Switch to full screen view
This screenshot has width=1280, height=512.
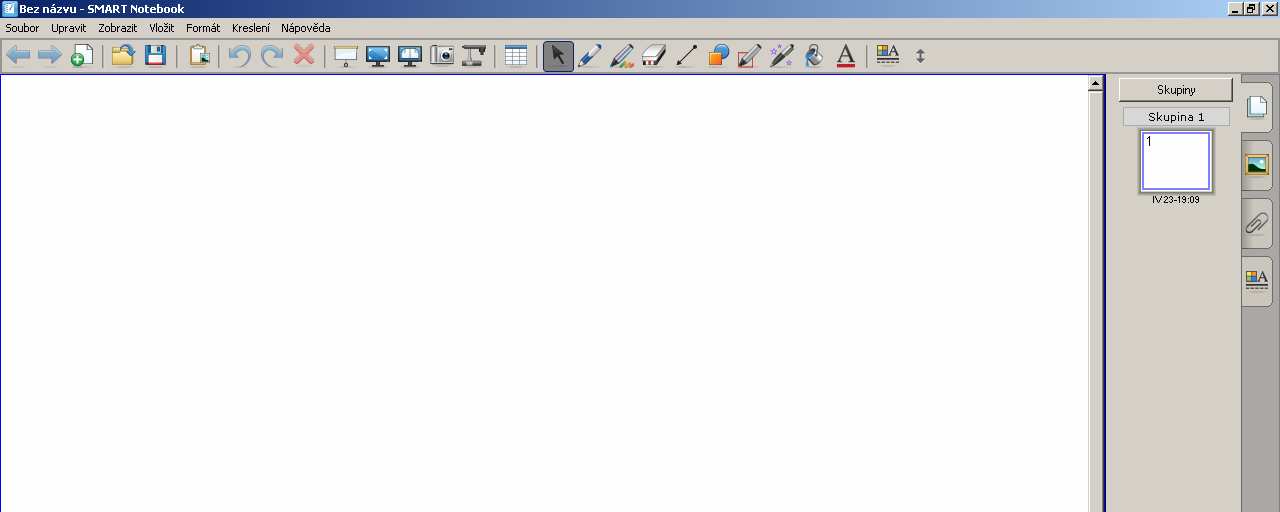coord(378,56)
